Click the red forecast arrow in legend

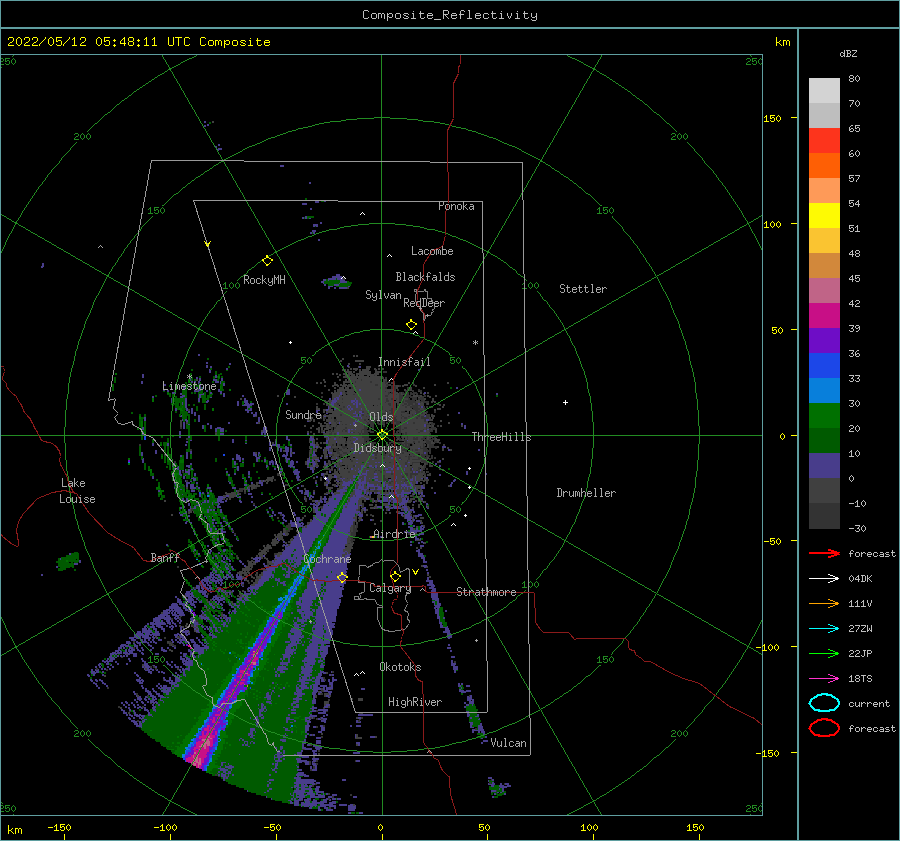[x=824, y=553]
